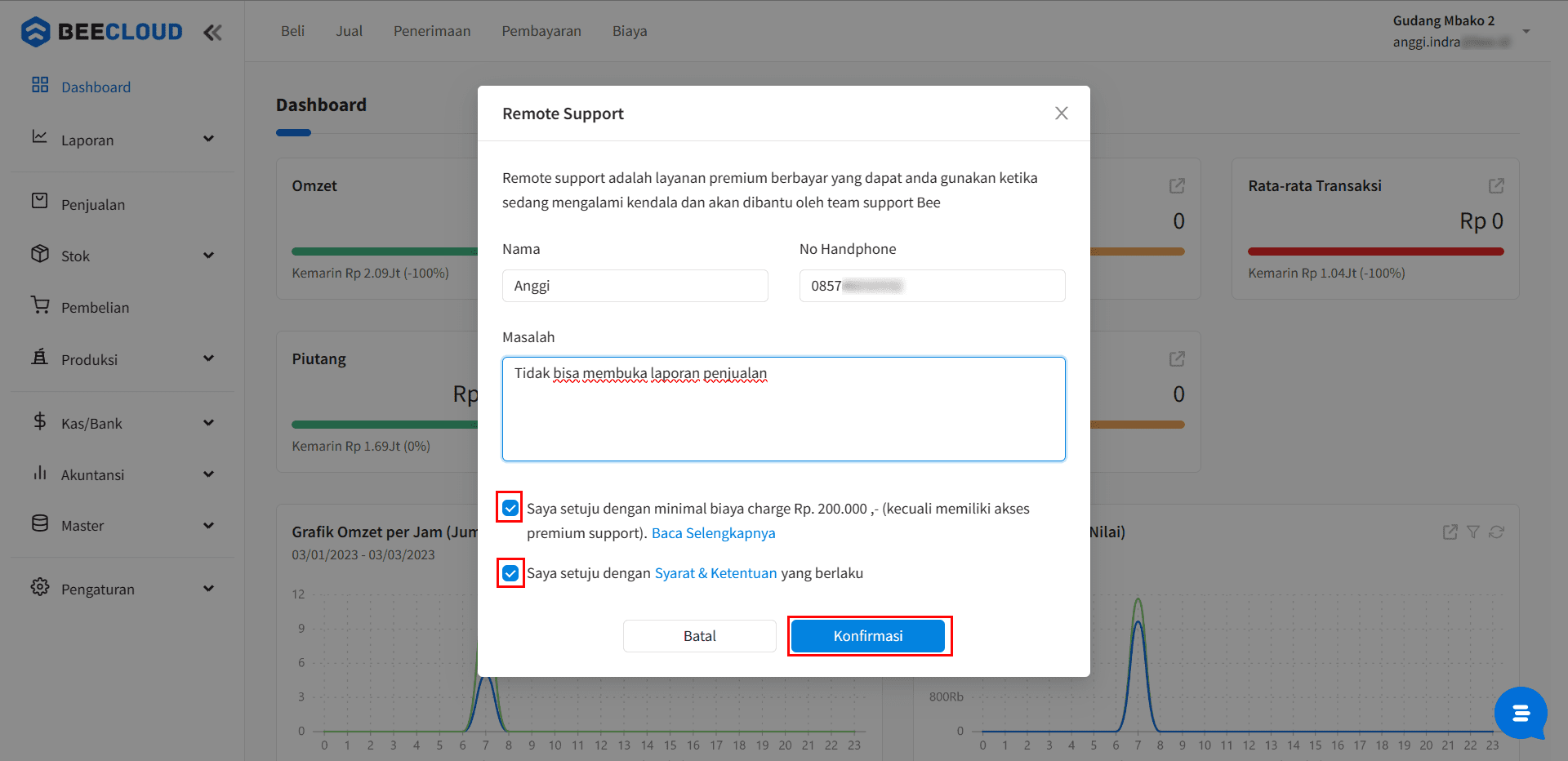
Task: Click the Konfirmasi button
Action: tap(868, 636)
